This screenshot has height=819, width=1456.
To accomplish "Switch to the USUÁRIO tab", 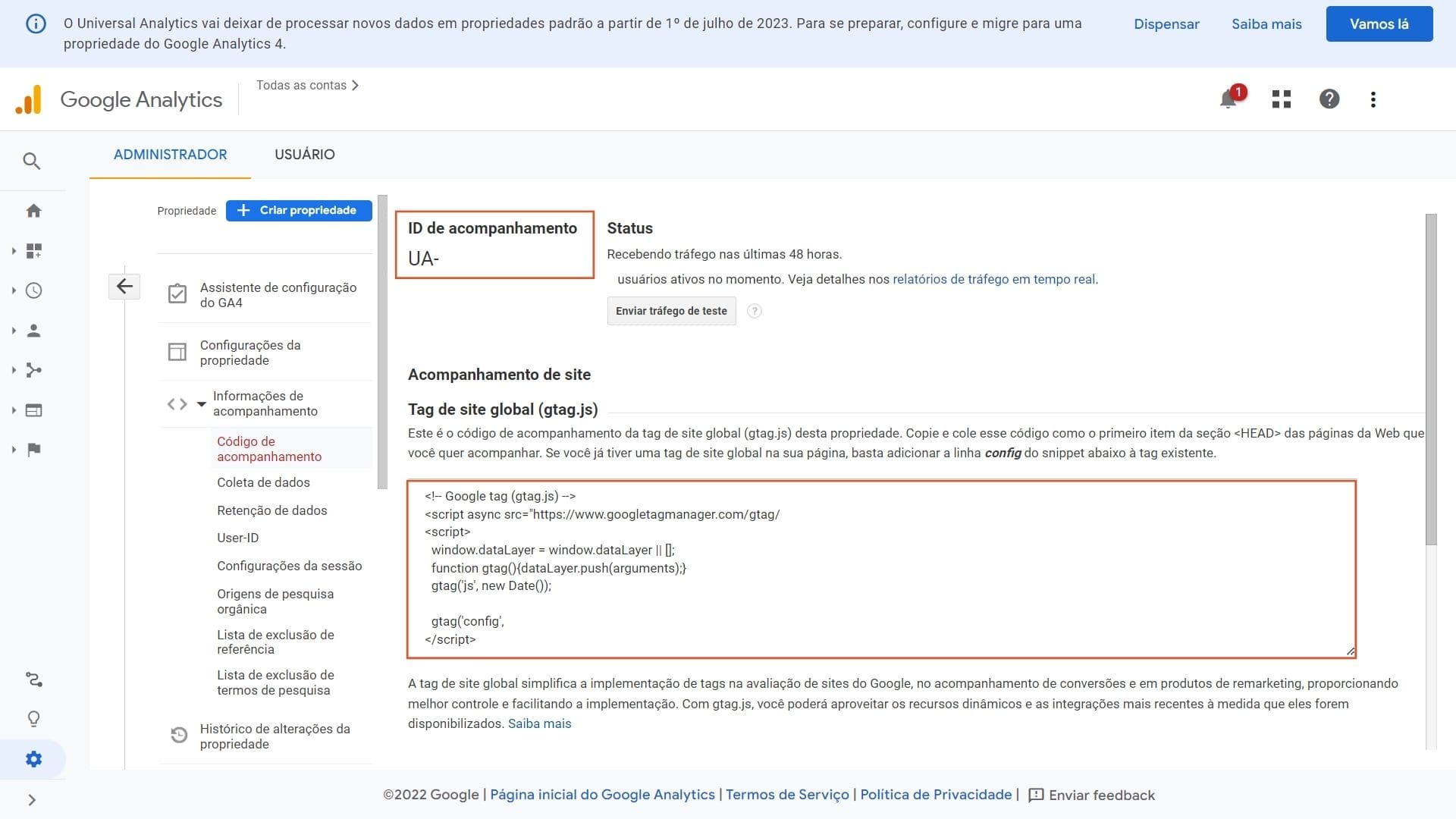I will [x=304, y=155].
